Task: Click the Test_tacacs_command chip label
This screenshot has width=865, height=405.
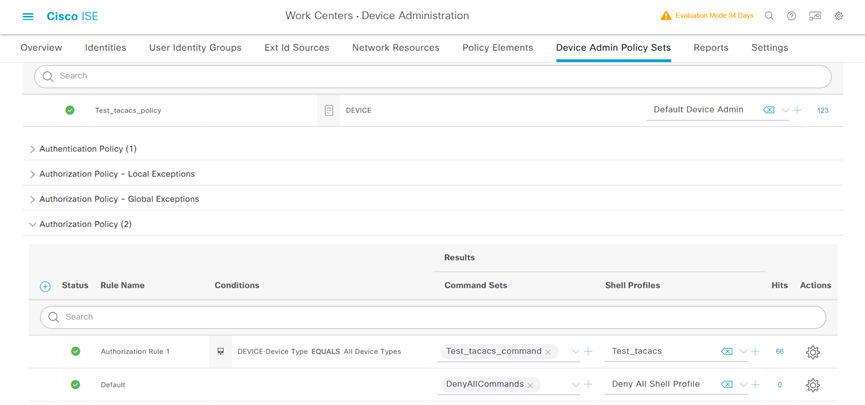Action: point(494,351)
